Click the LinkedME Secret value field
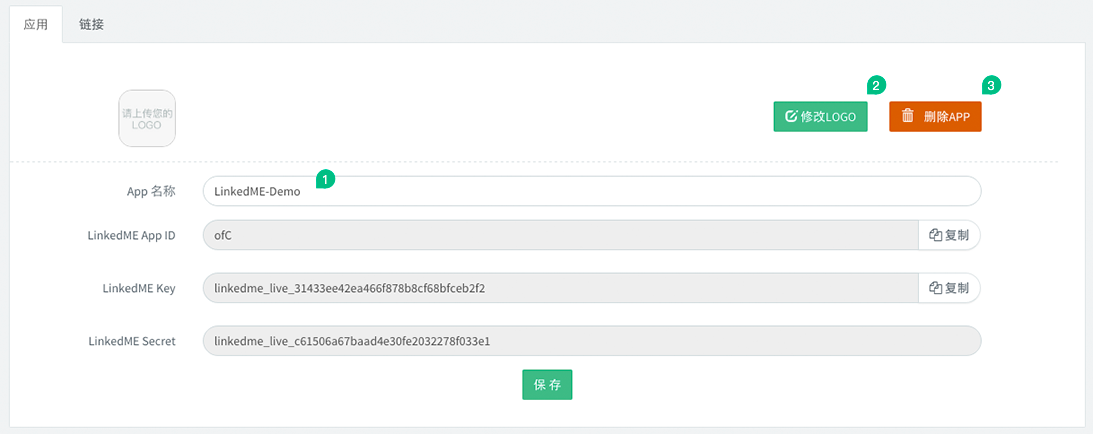 (x=592, y=341)
